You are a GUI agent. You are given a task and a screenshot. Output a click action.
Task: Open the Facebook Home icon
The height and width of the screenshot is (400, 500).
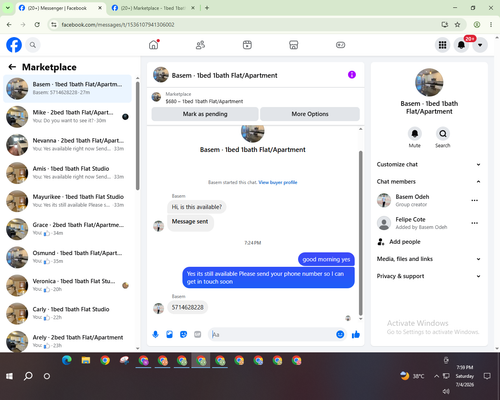pyautogui.click(x=154, y=45)
